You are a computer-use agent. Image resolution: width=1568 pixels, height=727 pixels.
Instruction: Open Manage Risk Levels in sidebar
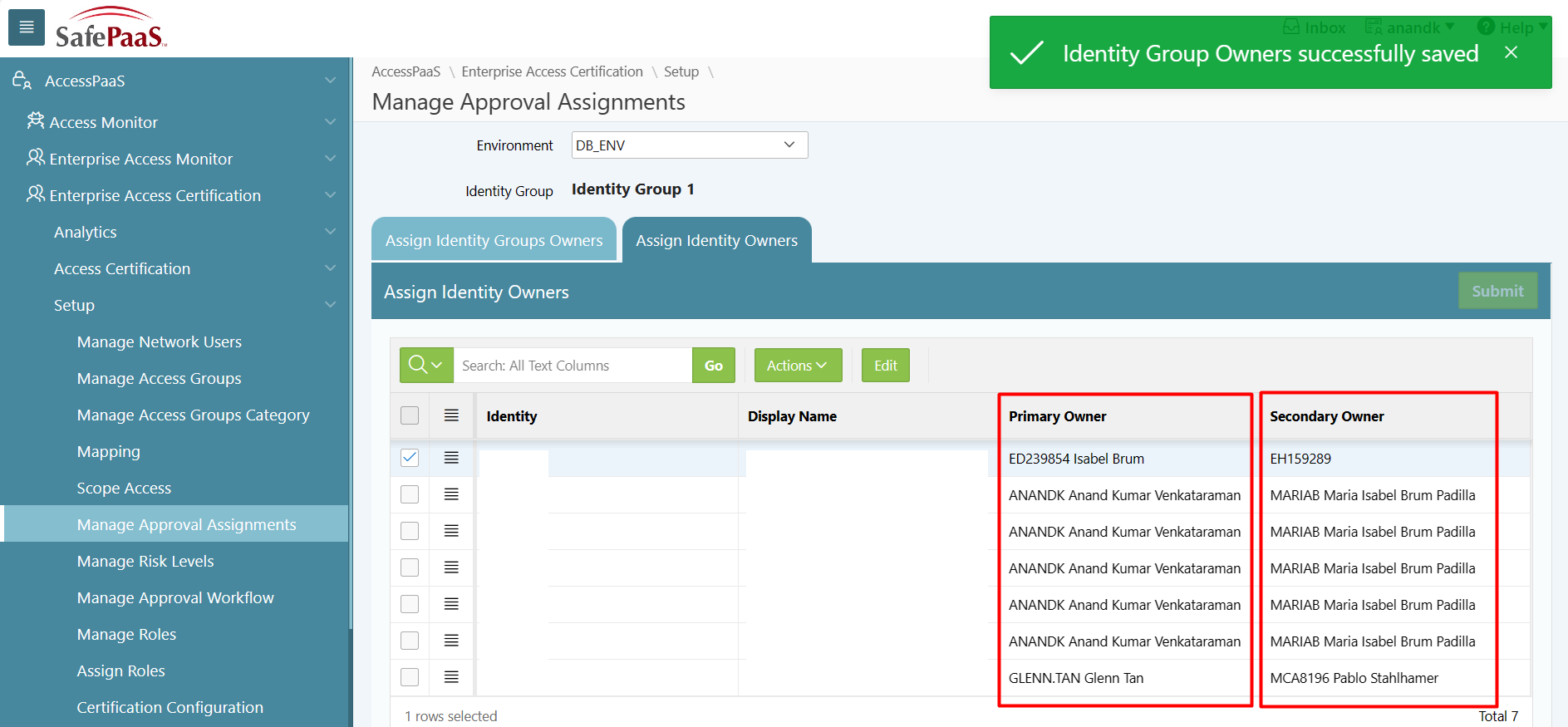click(x=145, y=561)
